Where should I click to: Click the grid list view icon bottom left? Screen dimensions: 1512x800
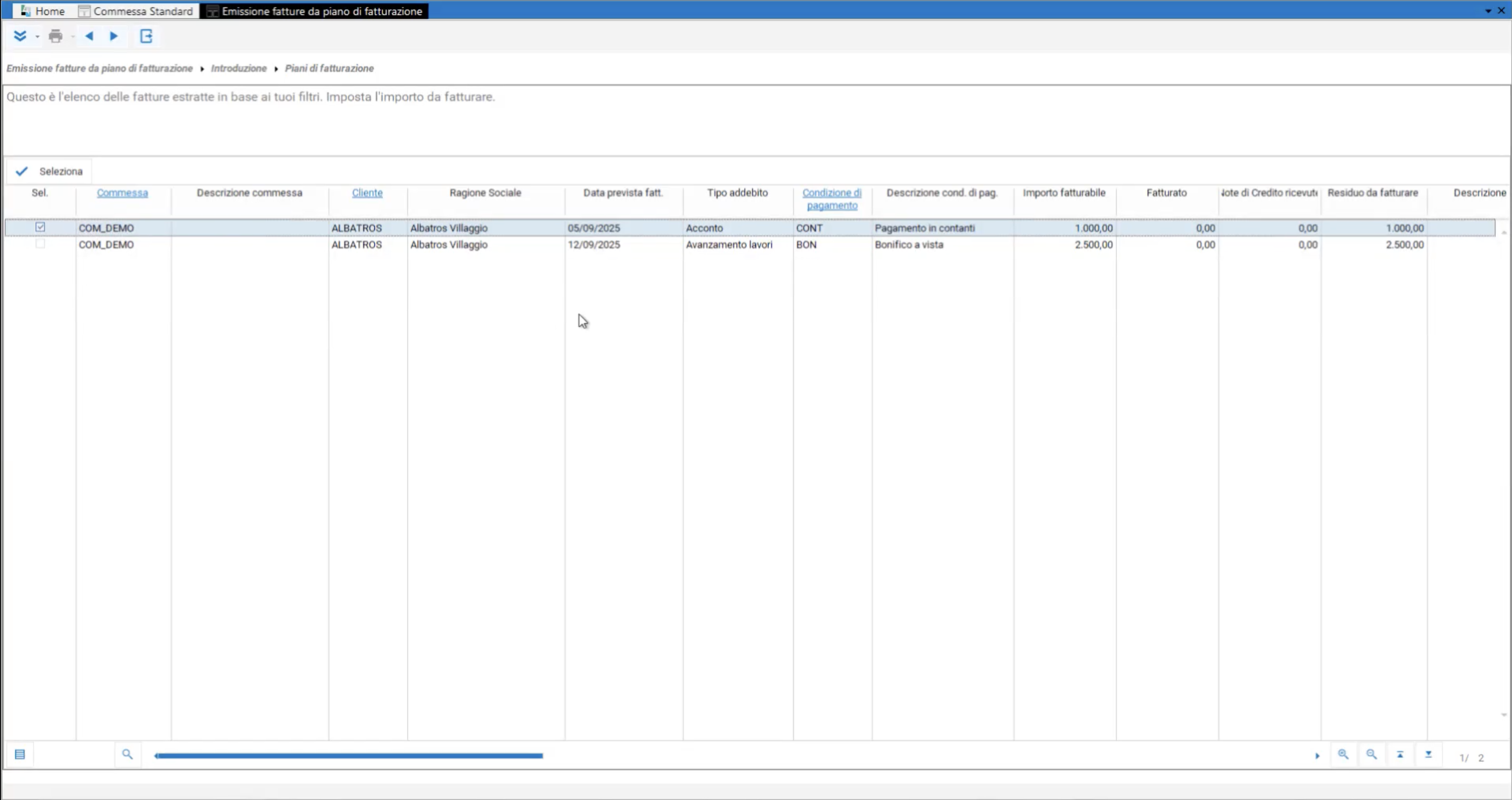click(x=20, y=754)
